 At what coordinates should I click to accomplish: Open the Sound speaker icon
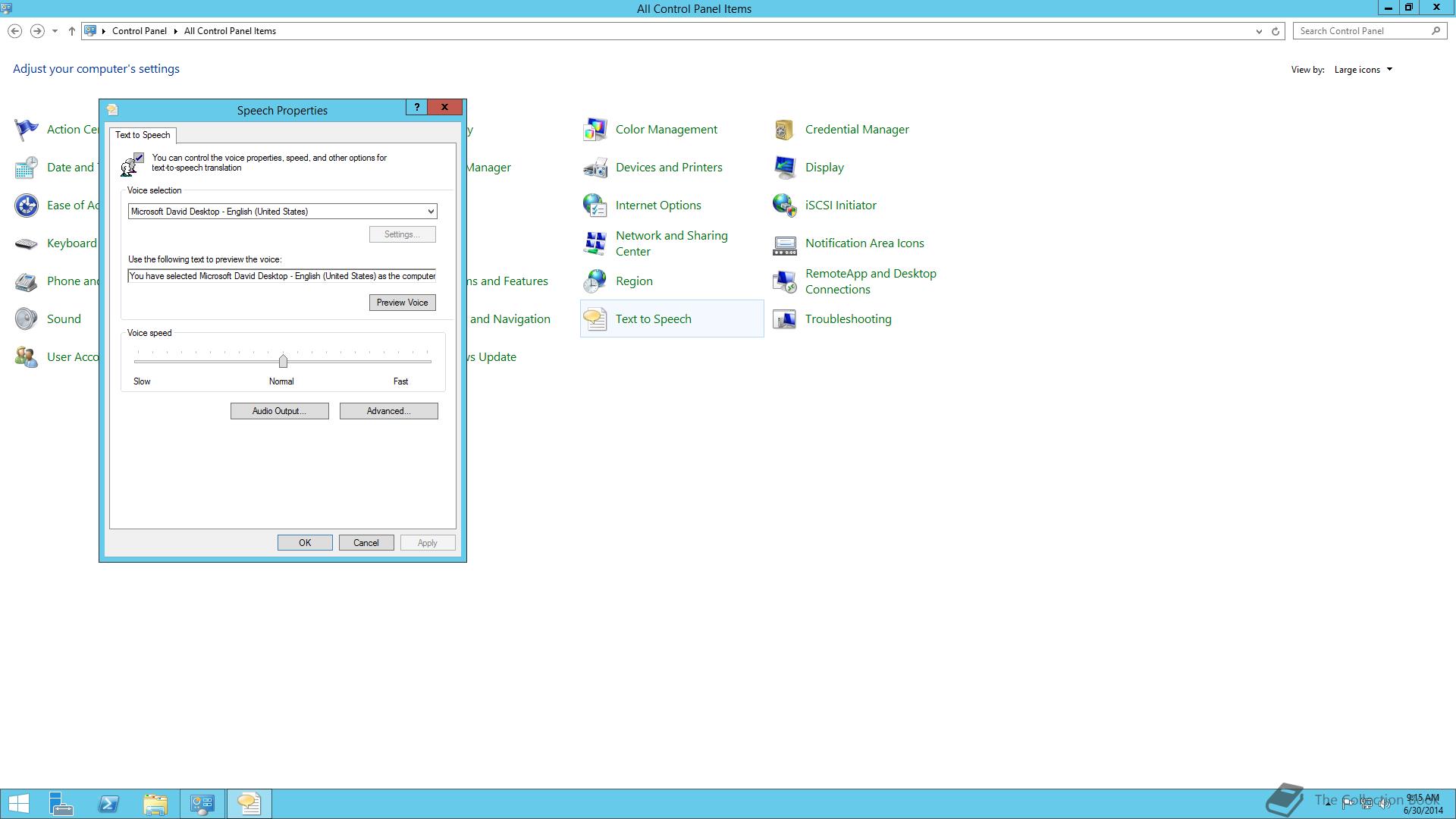(27, 319)
